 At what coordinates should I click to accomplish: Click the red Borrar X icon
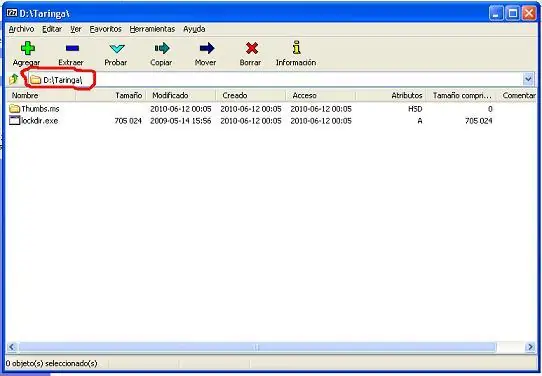pyautogui.click(x=252, y=48)
